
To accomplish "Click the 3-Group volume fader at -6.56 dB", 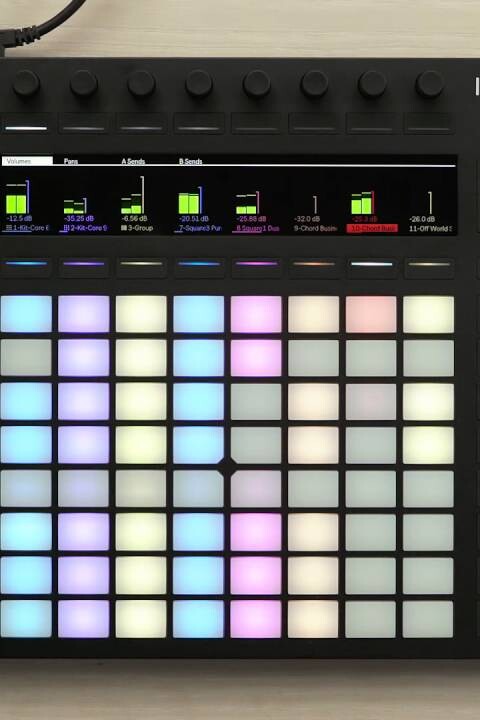I will [142, 195].
